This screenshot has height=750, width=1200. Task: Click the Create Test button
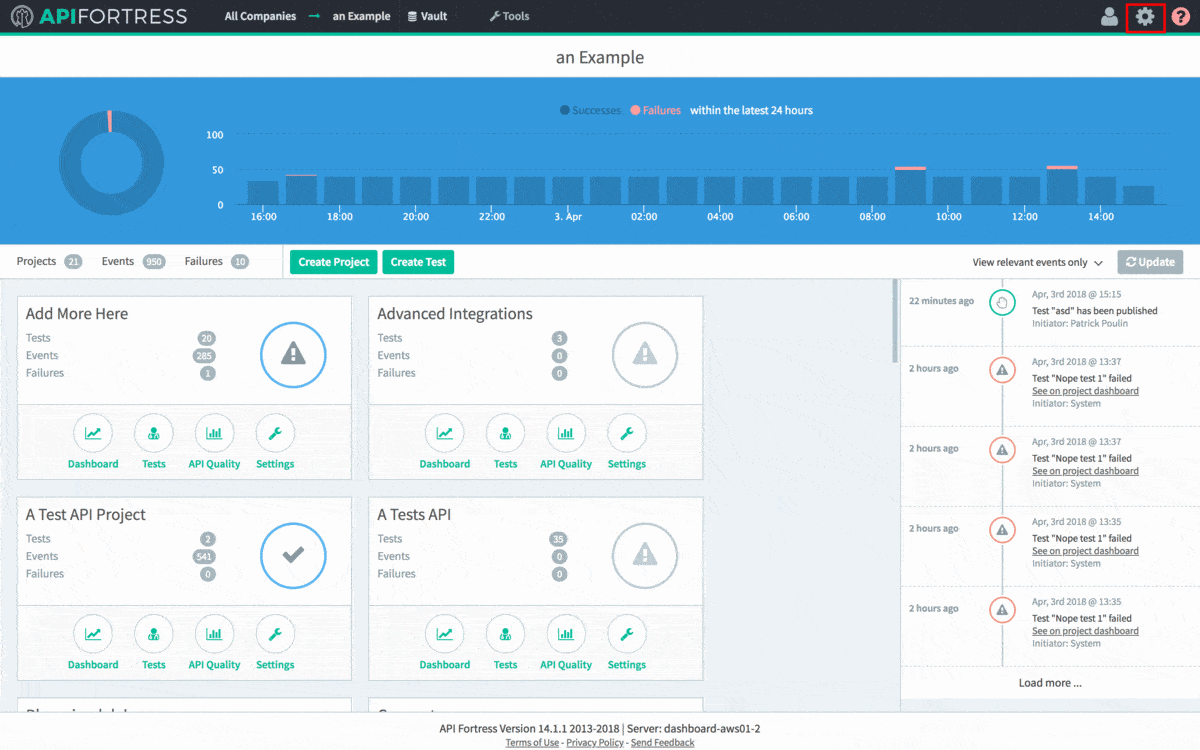click(x=418, y=262)
